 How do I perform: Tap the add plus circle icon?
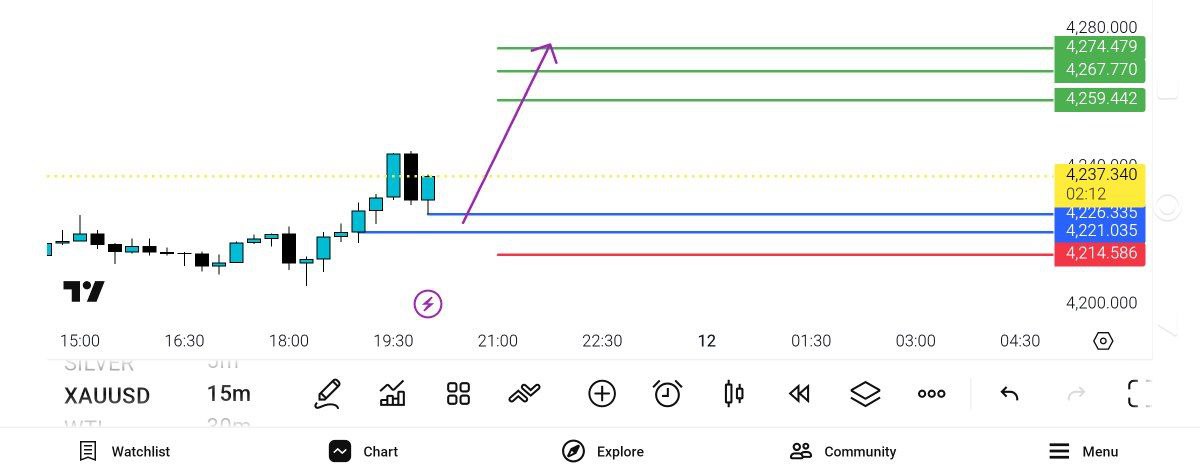[x=602, y=394]
